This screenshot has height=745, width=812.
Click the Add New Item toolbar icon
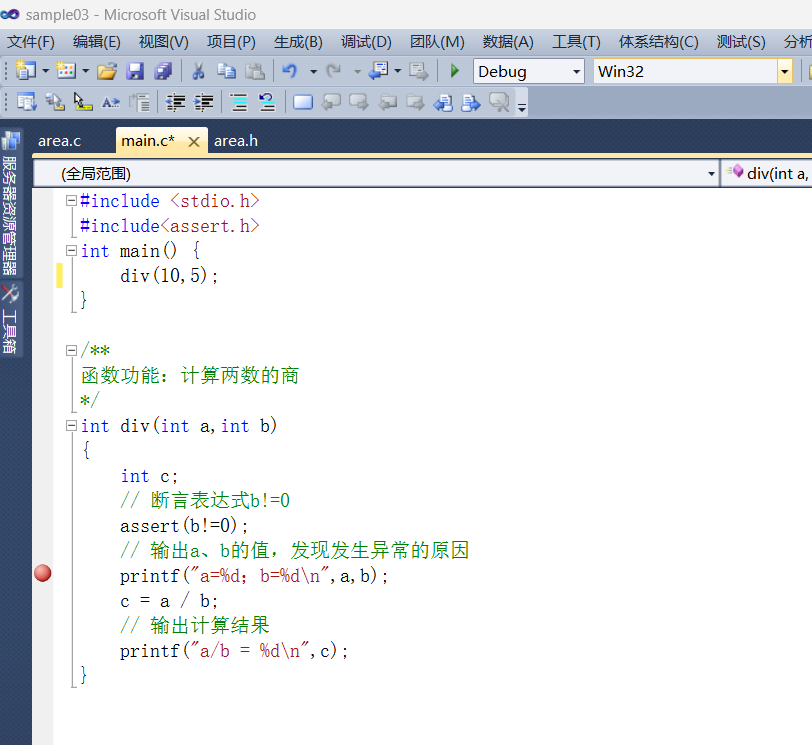pos(66,70)
